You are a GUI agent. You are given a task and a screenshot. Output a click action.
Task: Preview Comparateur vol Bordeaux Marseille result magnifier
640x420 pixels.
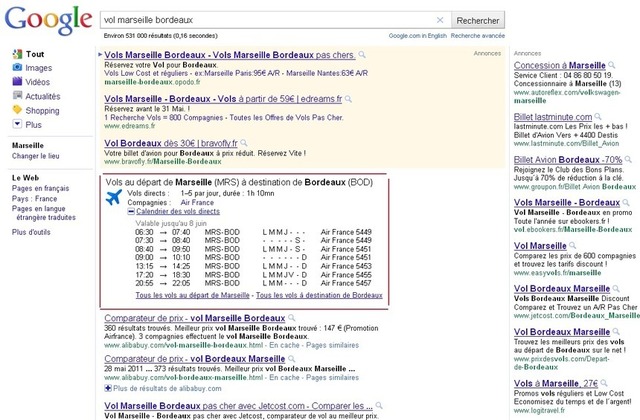(x=291, y=359)
